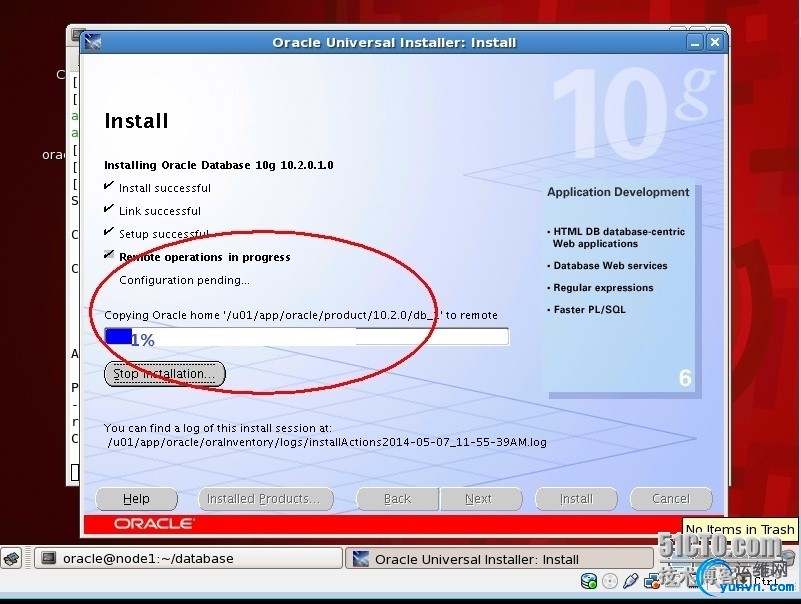Close the Oracle Universal Installer window
Screen dimensions: 801x604
click(x=715, y=42)
